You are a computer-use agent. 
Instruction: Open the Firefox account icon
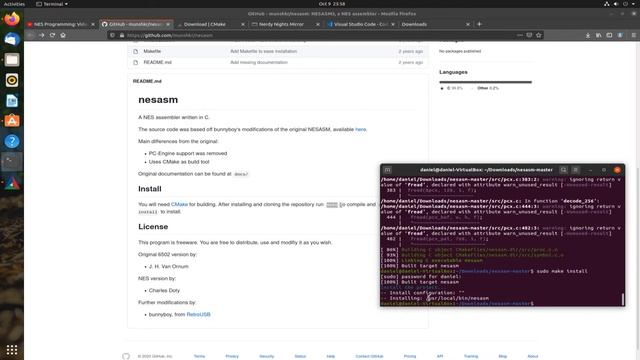click(620, 35)
